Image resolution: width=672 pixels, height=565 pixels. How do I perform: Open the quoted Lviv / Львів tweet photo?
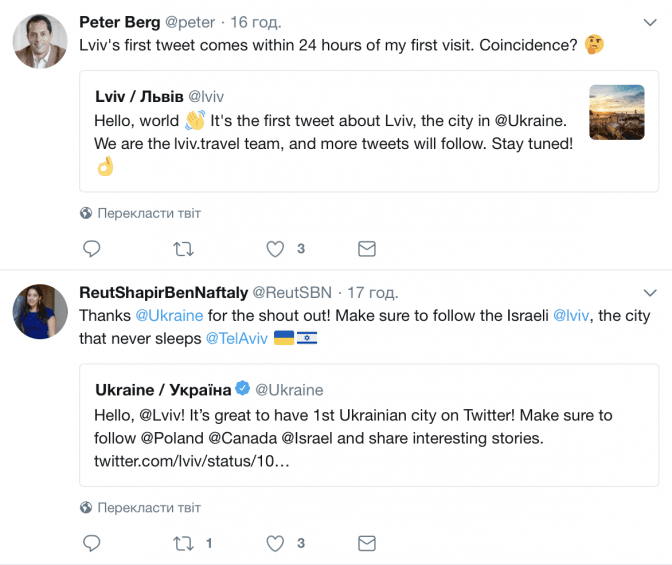point(617,112)
